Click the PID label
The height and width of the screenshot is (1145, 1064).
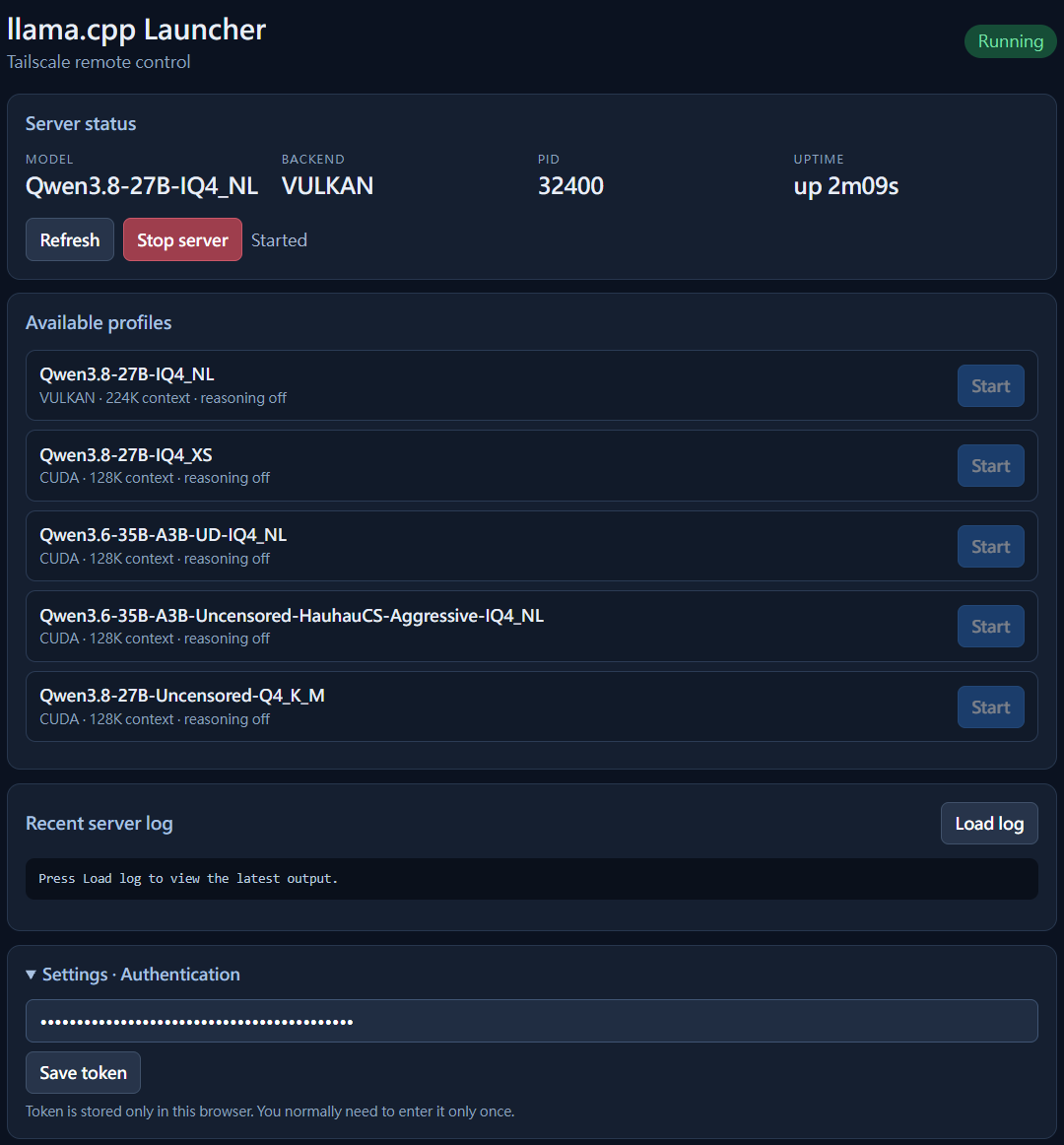click(x=549, y=160)
